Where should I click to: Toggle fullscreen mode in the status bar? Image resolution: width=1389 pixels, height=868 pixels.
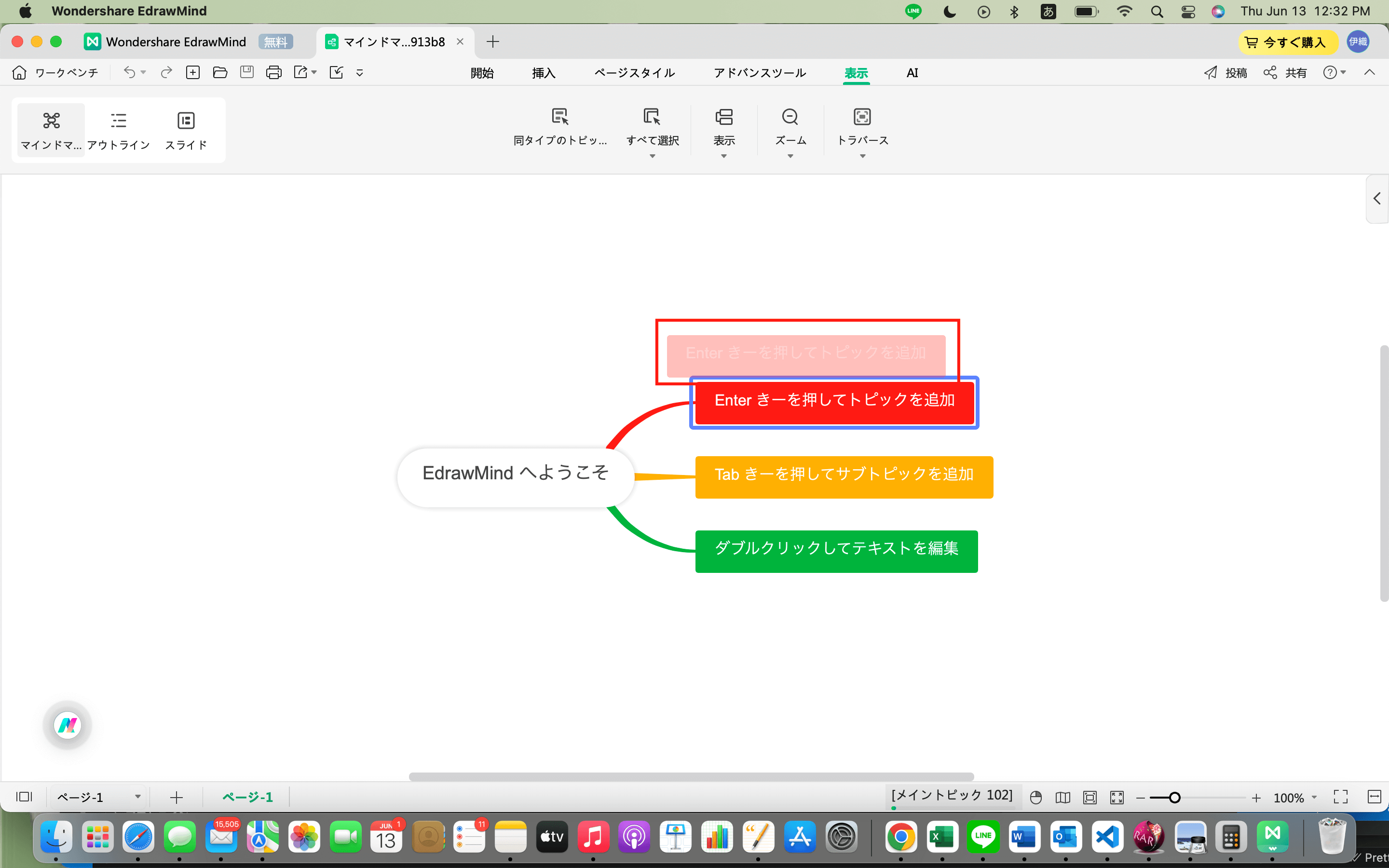click(1341, 797)
